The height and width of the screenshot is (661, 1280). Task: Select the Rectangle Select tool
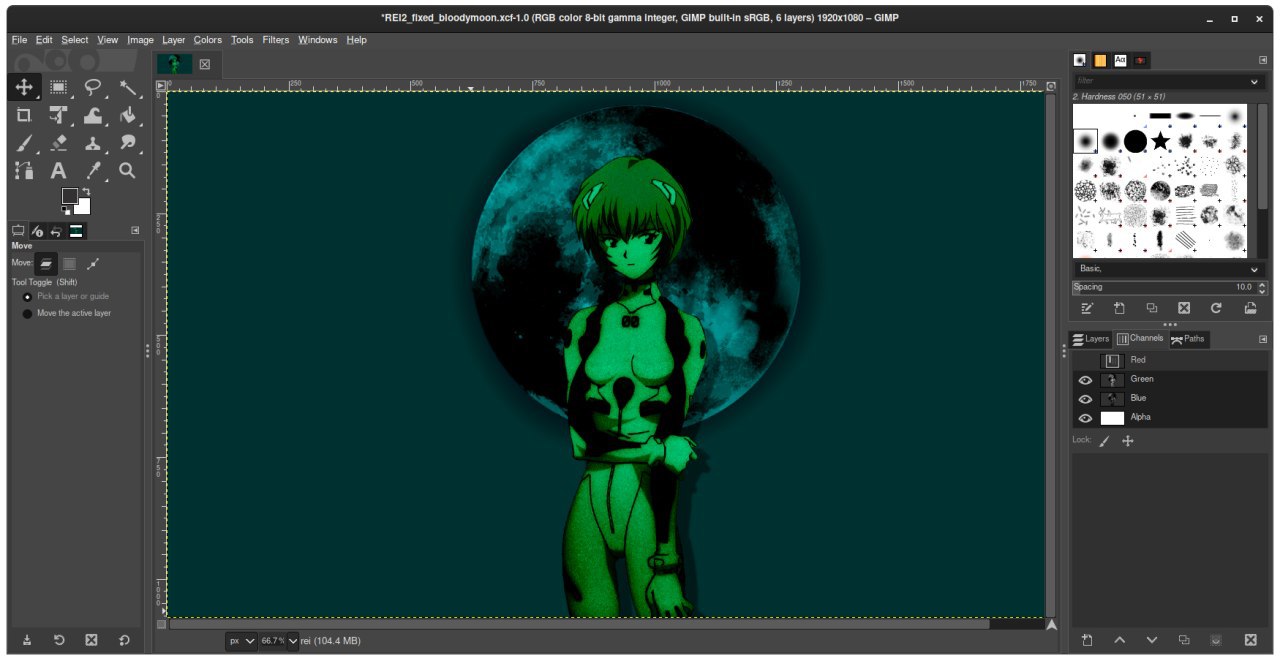[x=59, y=87]
